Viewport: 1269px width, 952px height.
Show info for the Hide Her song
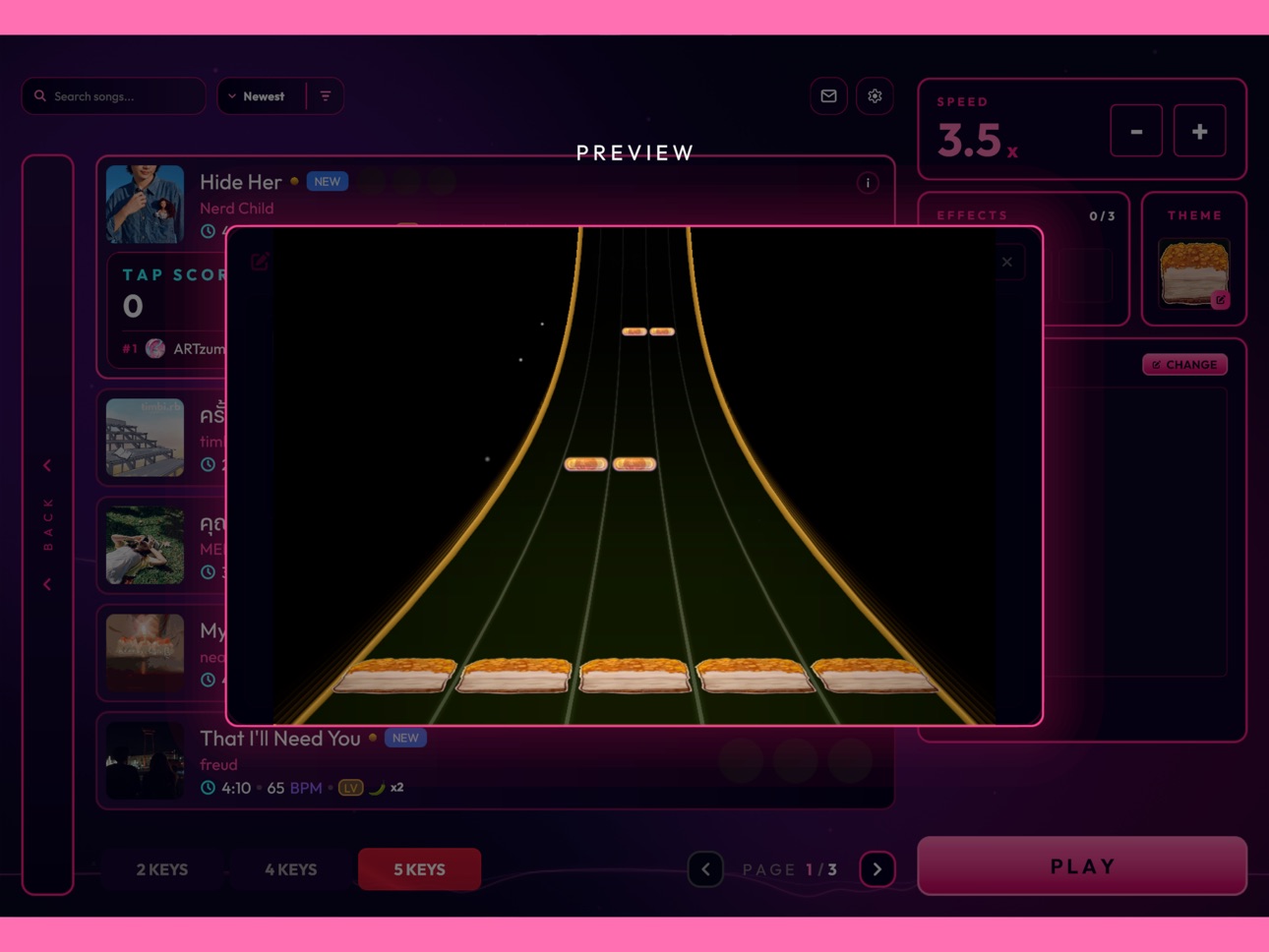pyautogui.click(x=868, y=183)
